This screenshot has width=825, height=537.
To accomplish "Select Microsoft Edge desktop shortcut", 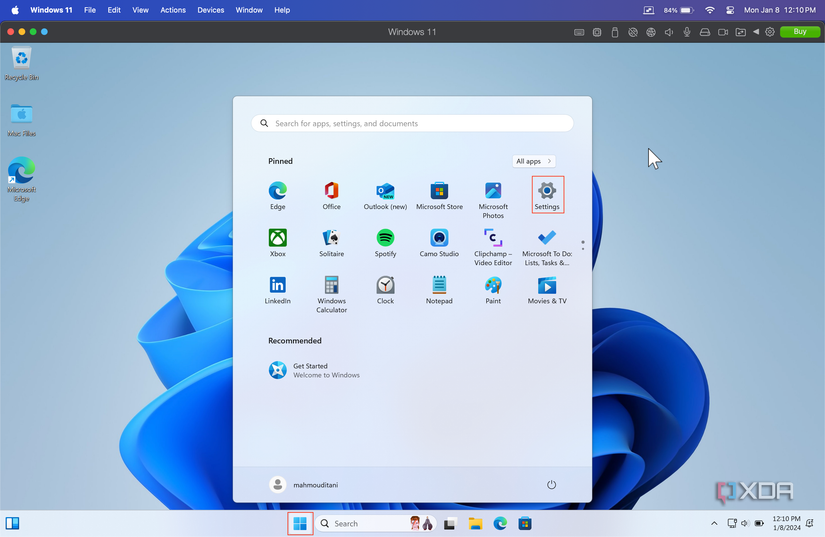I will (22, 179).
